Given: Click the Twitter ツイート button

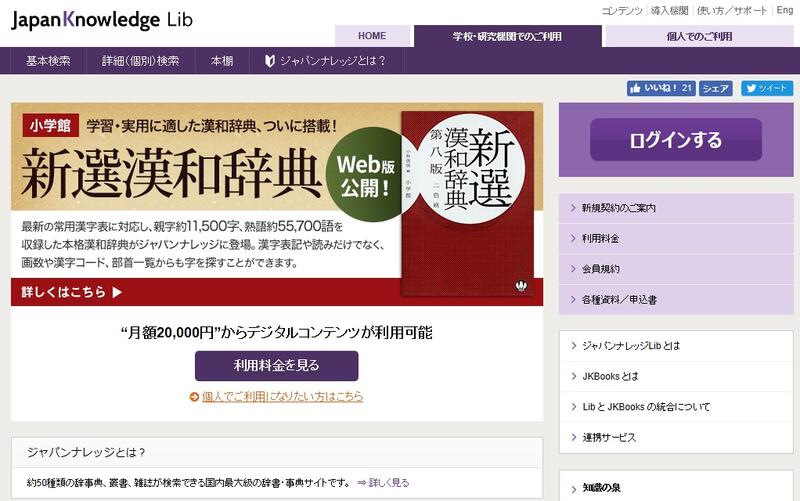Looking at the screenshot, I should coord(767,88).
